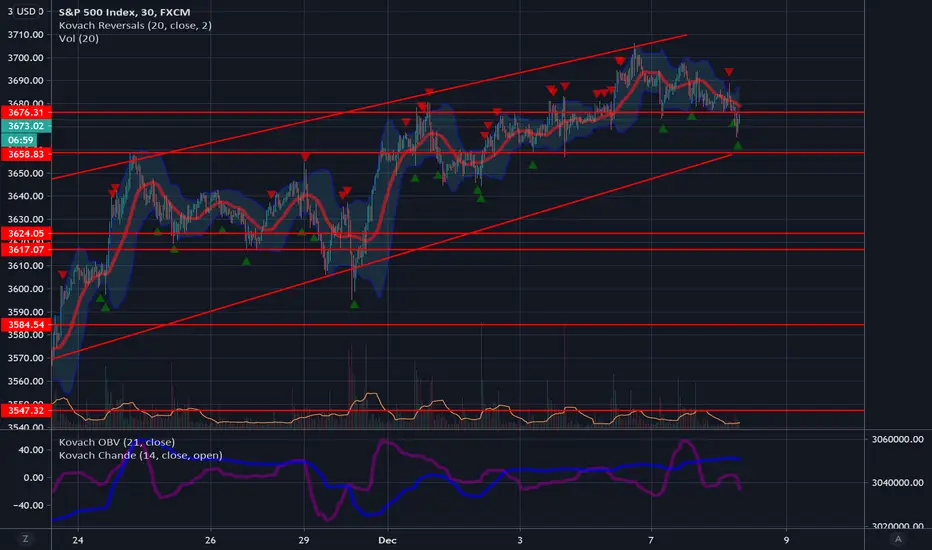
Task: Click the 3624.05 red price label
Action: pyautogui.click(x=26, y=233)
